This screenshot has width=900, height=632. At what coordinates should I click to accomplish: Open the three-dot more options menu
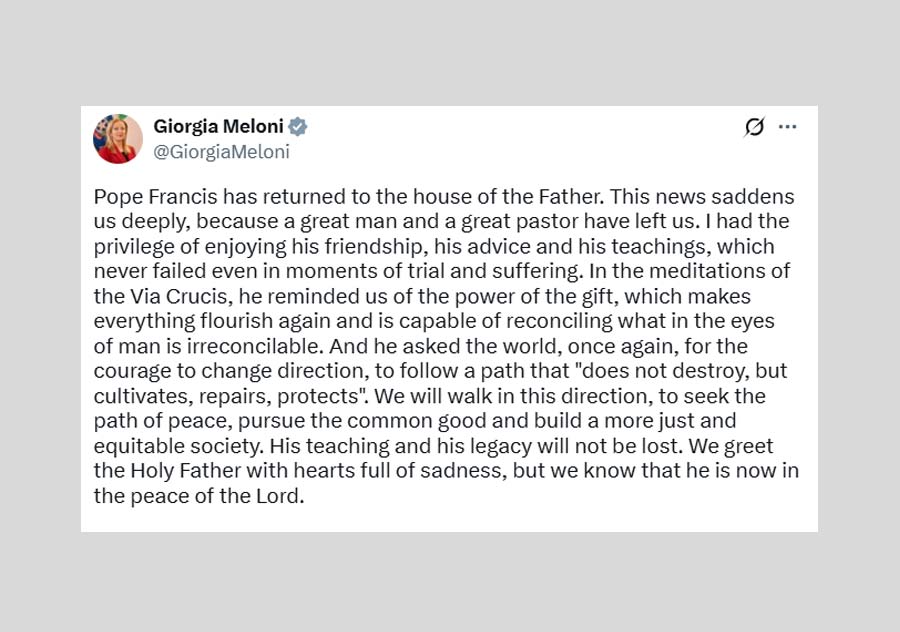(x=788, y=127)
